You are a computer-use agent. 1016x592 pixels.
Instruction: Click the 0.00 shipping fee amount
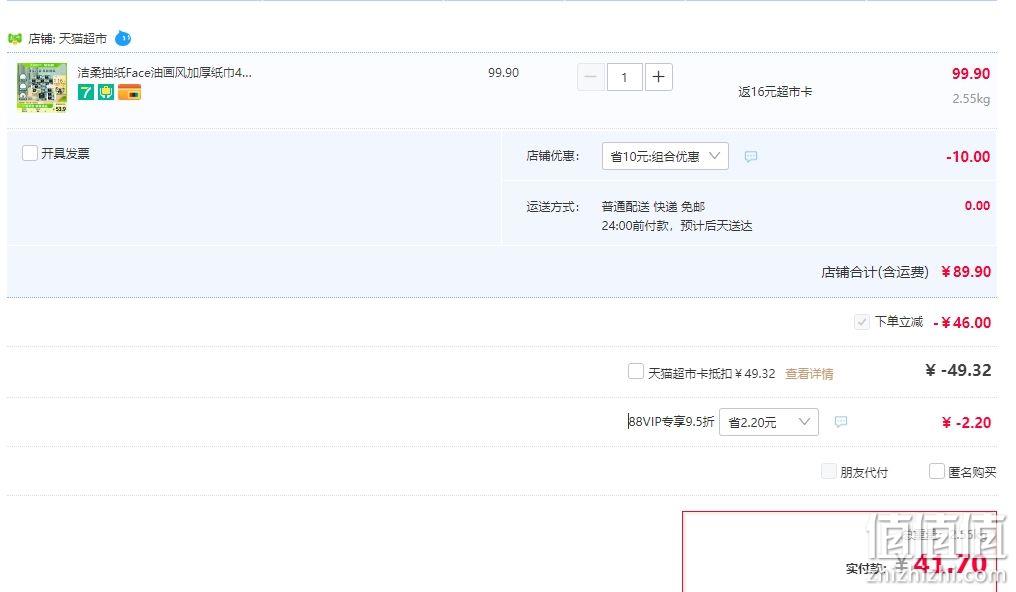[977, 206]
